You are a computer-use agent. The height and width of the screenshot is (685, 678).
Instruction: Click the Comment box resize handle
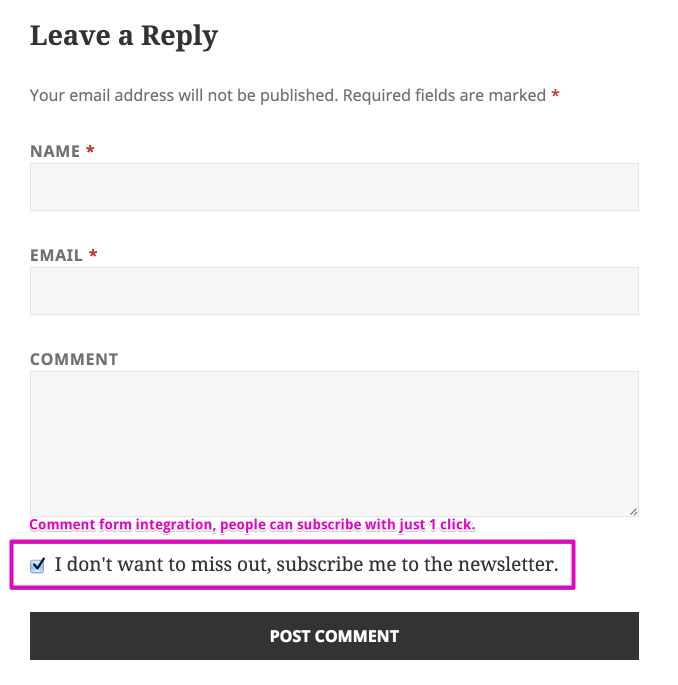tap(632, 510)
